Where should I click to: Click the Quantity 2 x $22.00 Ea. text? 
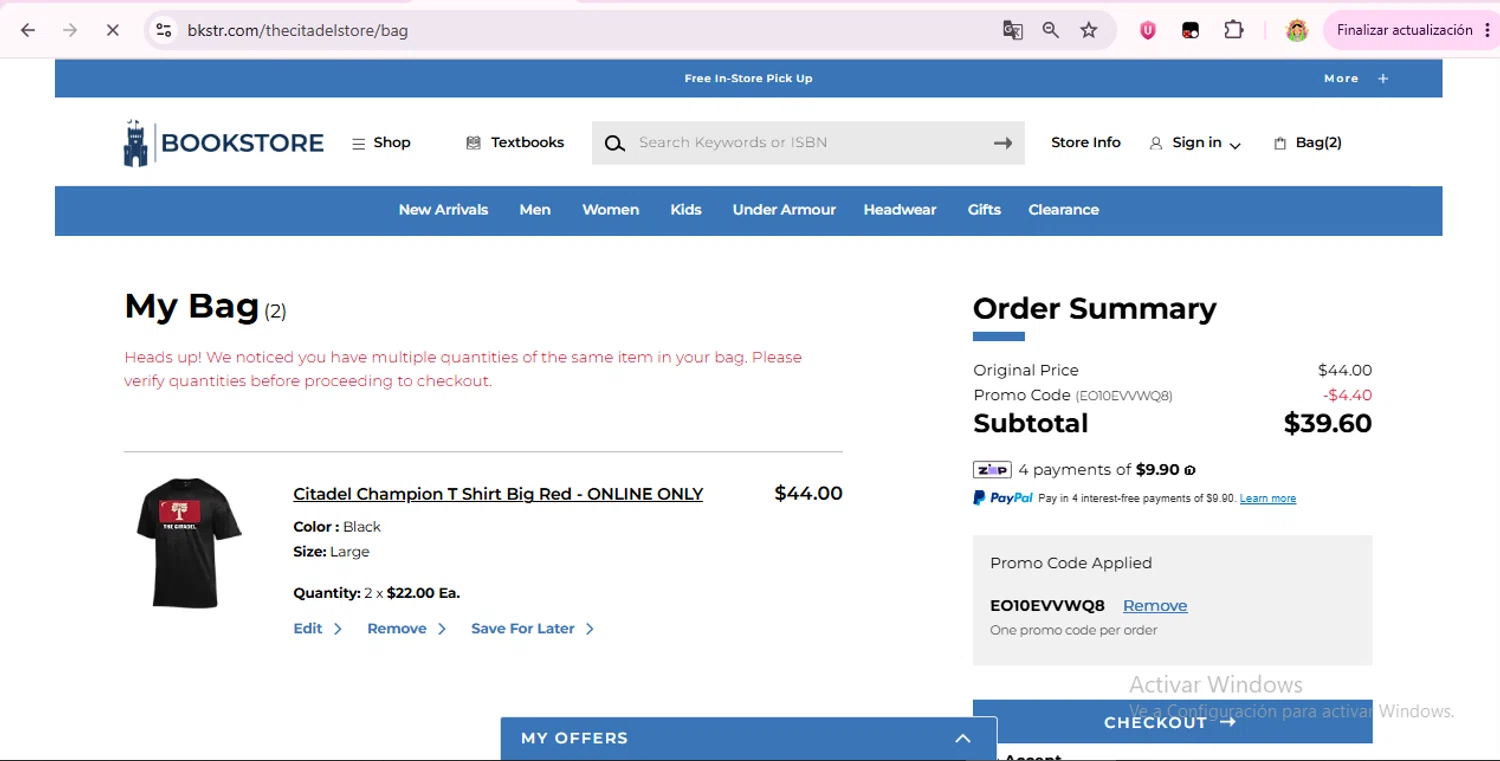[377, 593]
